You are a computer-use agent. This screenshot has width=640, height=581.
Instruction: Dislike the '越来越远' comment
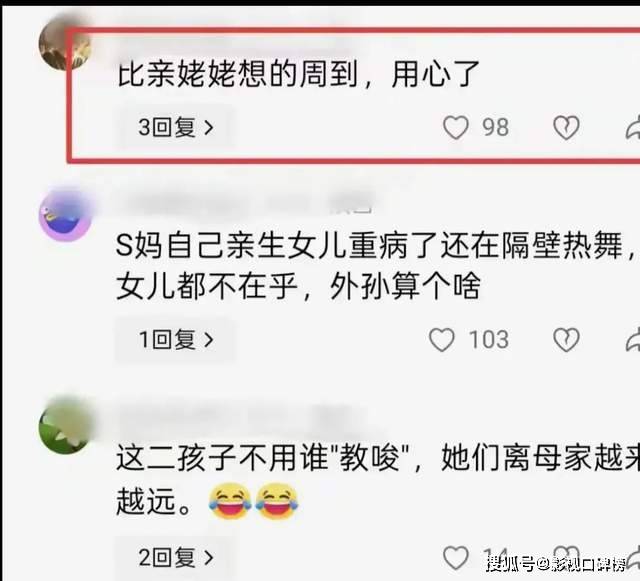pos(566,557)
